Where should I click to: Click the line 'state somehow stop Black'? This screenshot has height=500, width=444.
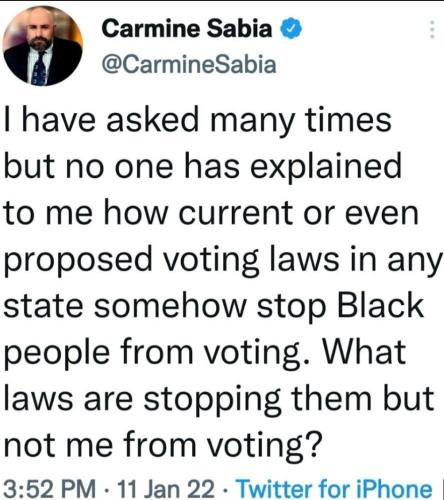214,306
